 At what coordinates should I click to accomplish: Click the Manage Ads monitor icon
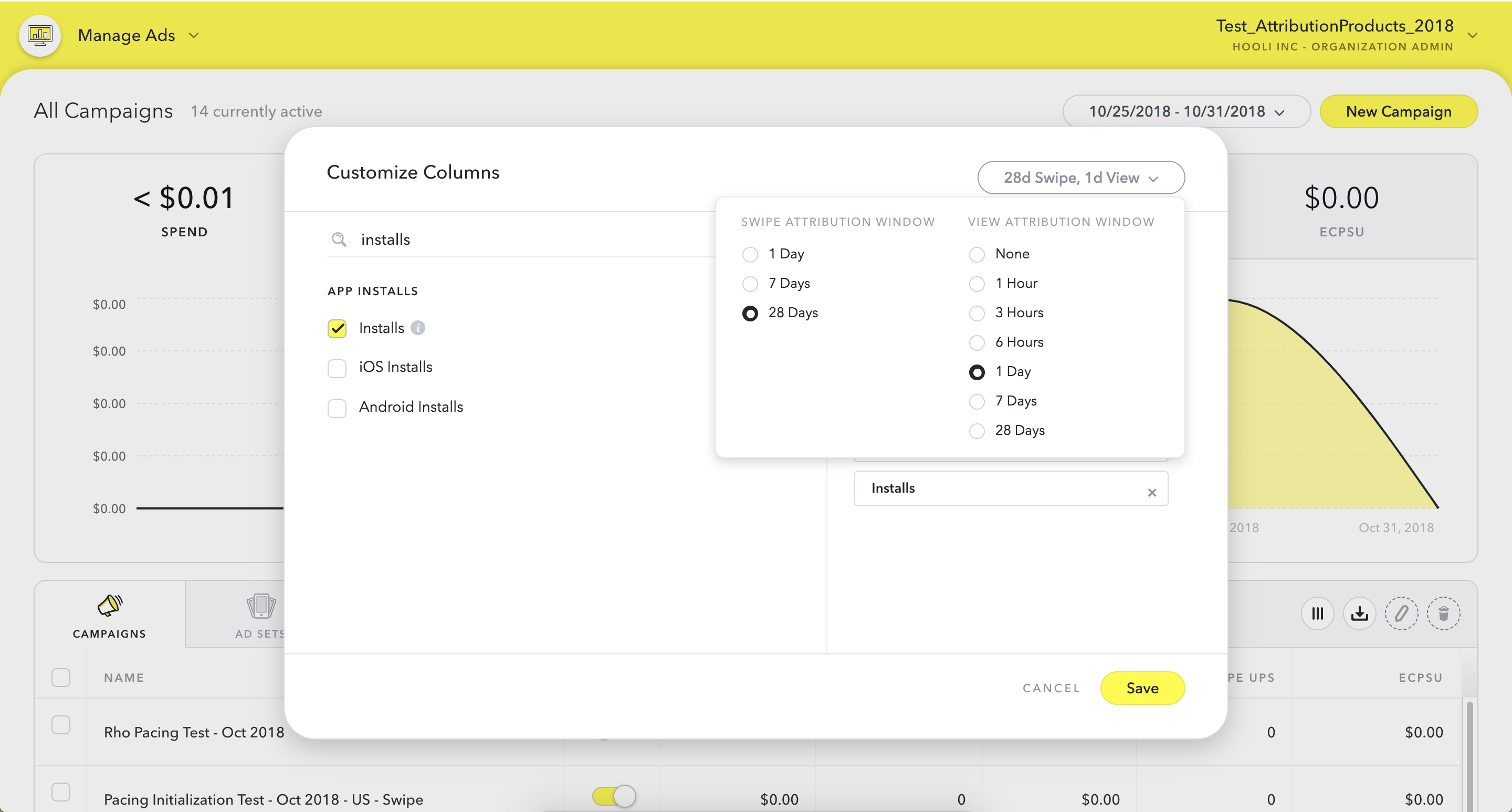[x=39, y=35]
